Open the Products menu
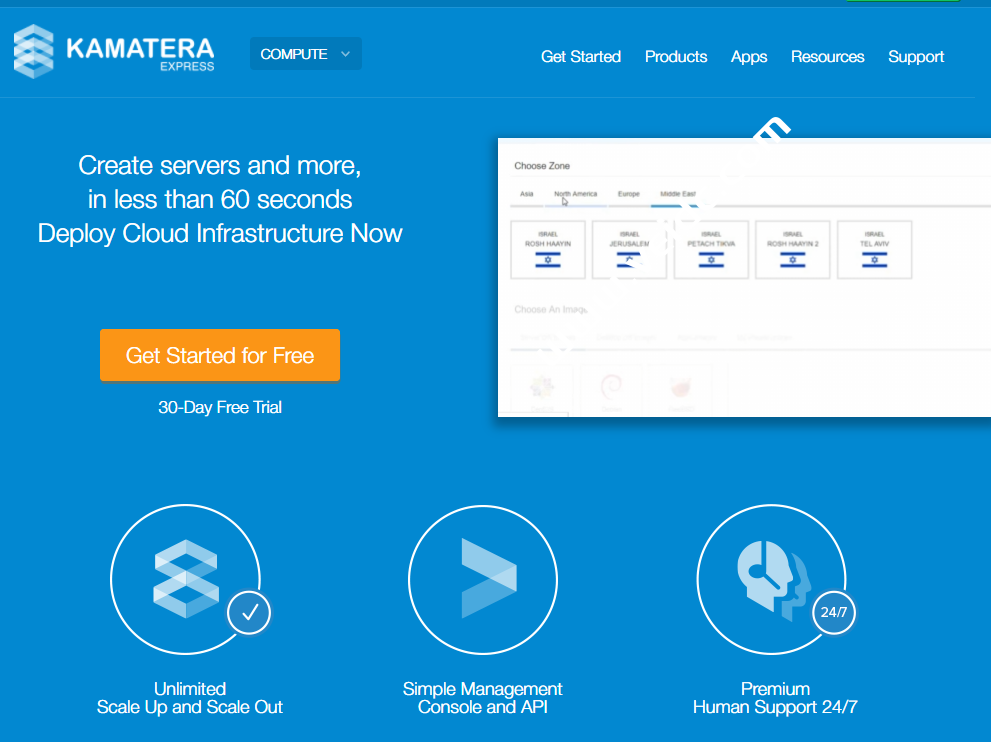 (x=676, y=57)
